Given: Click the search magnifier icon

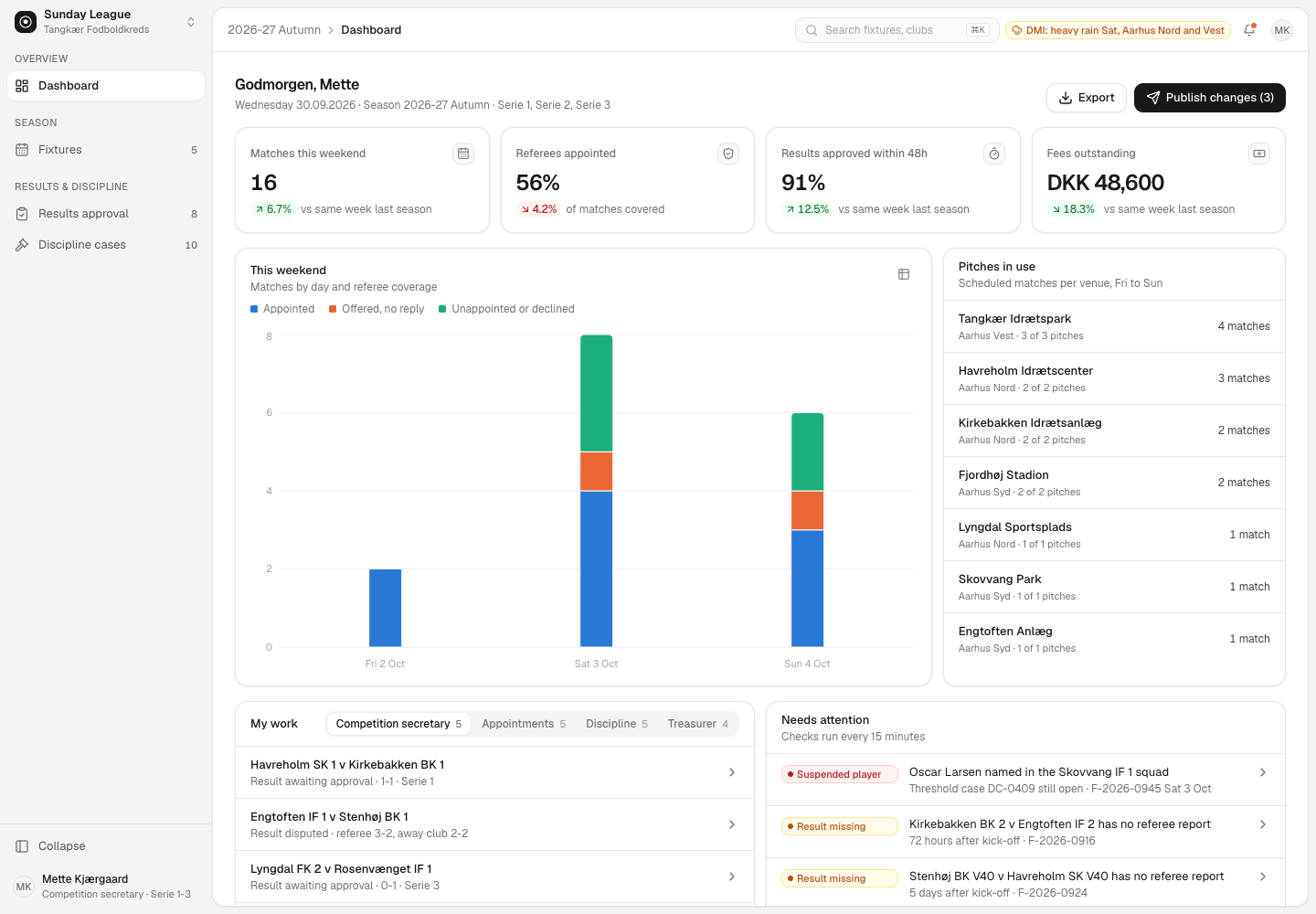Looking at the screenshot, I should click(812, 30).
